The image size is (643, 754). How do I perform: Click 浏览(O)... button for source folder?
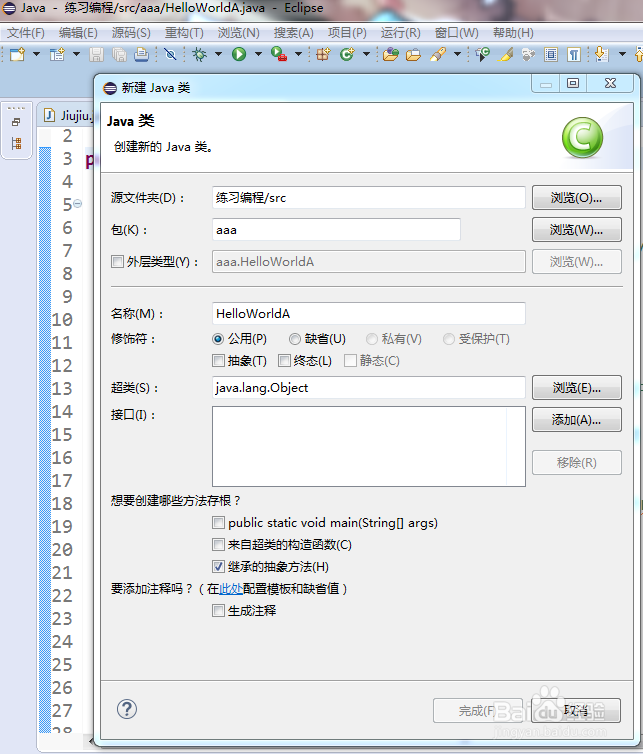tap(577, 198)
